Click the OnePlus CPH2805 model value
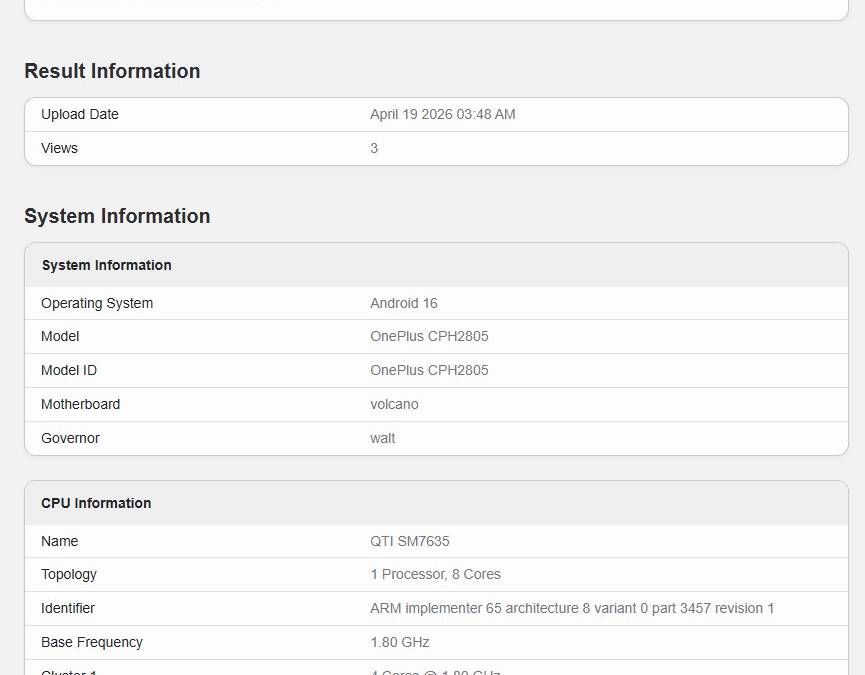The width and height of the screenshot is (865, 675). (x=427, y=337)
